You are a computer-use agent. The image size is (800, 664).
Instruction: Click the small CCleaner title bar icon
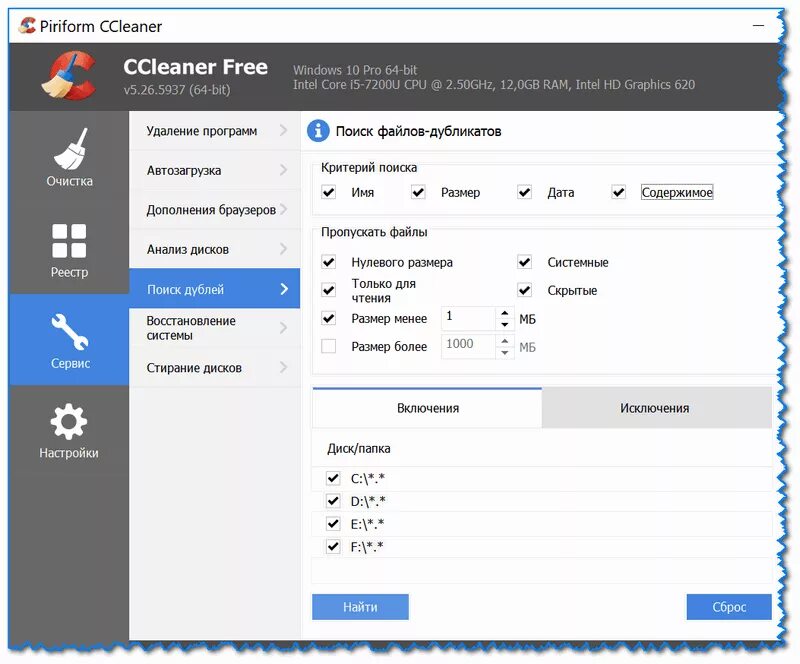point(27,26)
